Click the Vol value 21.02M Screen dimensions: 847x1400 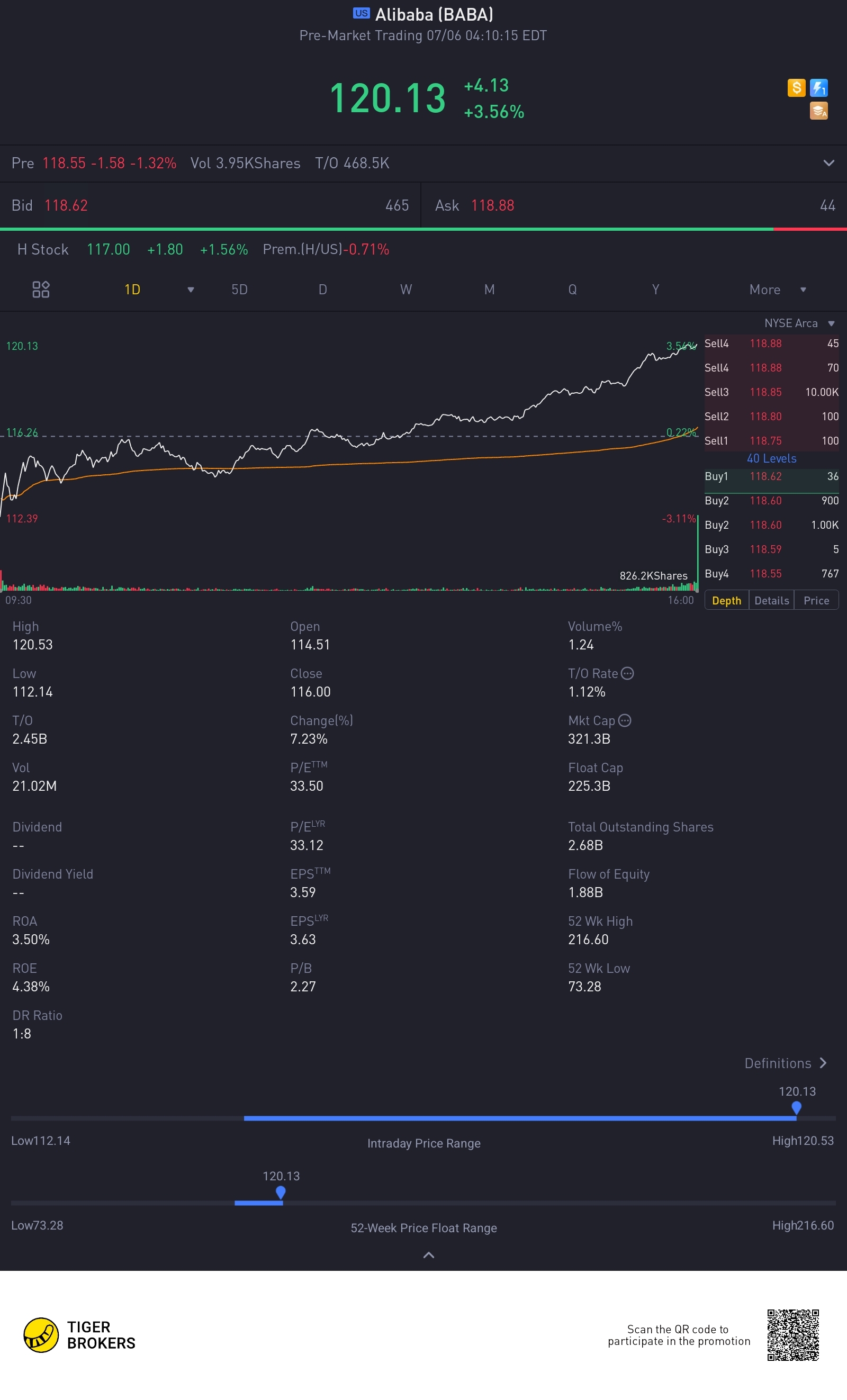[34, 787]
